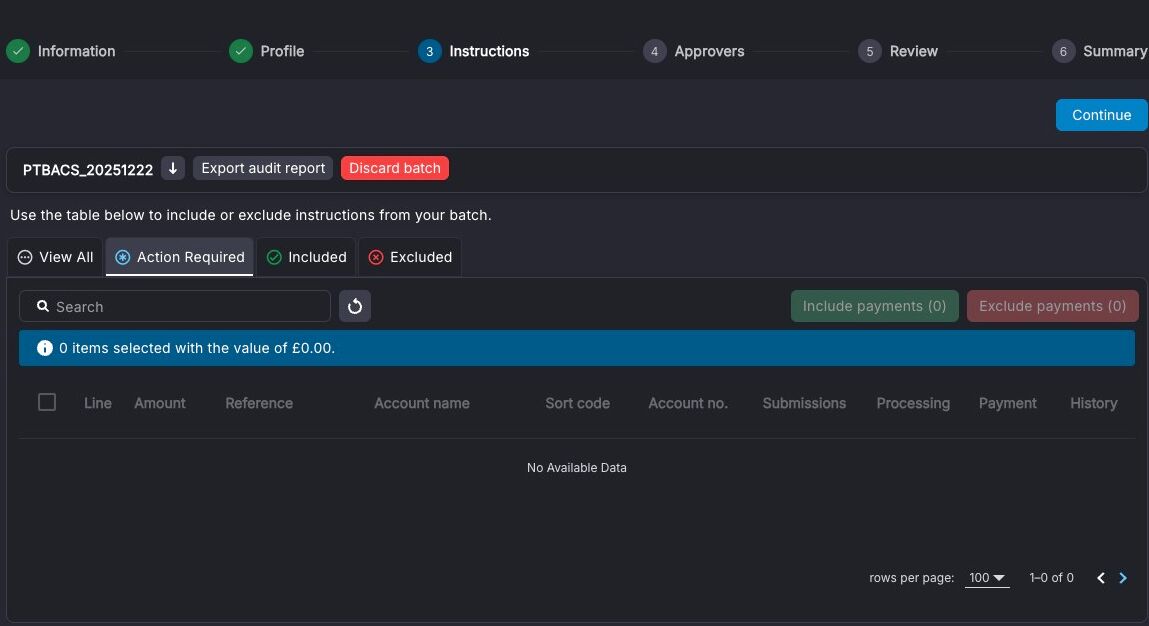Sort by the Processing column header
This screenshot has width=1149, height=626.
[x=913, y=403]
